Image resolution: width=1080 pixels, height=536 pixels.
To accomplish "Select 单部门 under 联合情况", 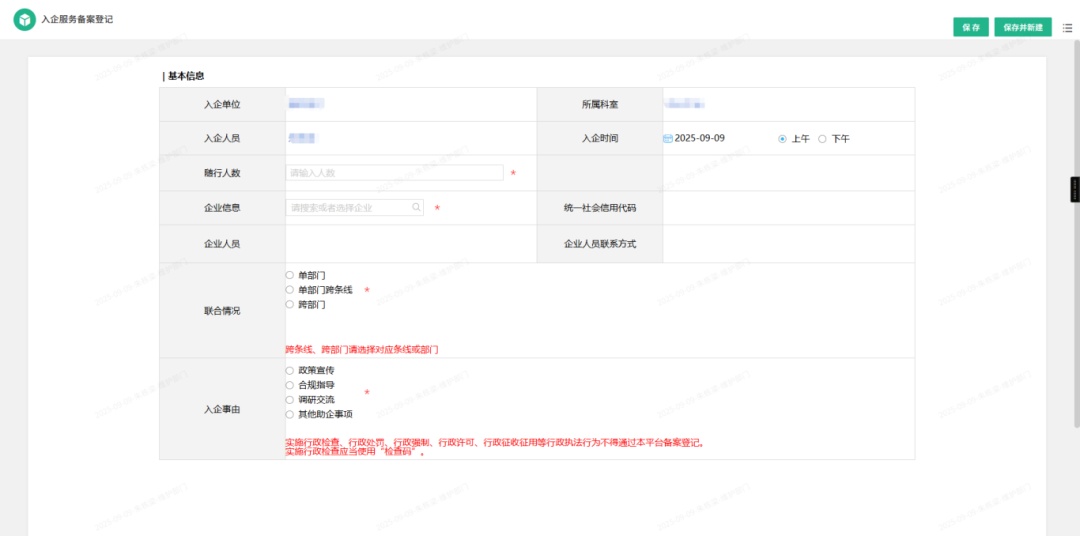I will tap(290, 274).
